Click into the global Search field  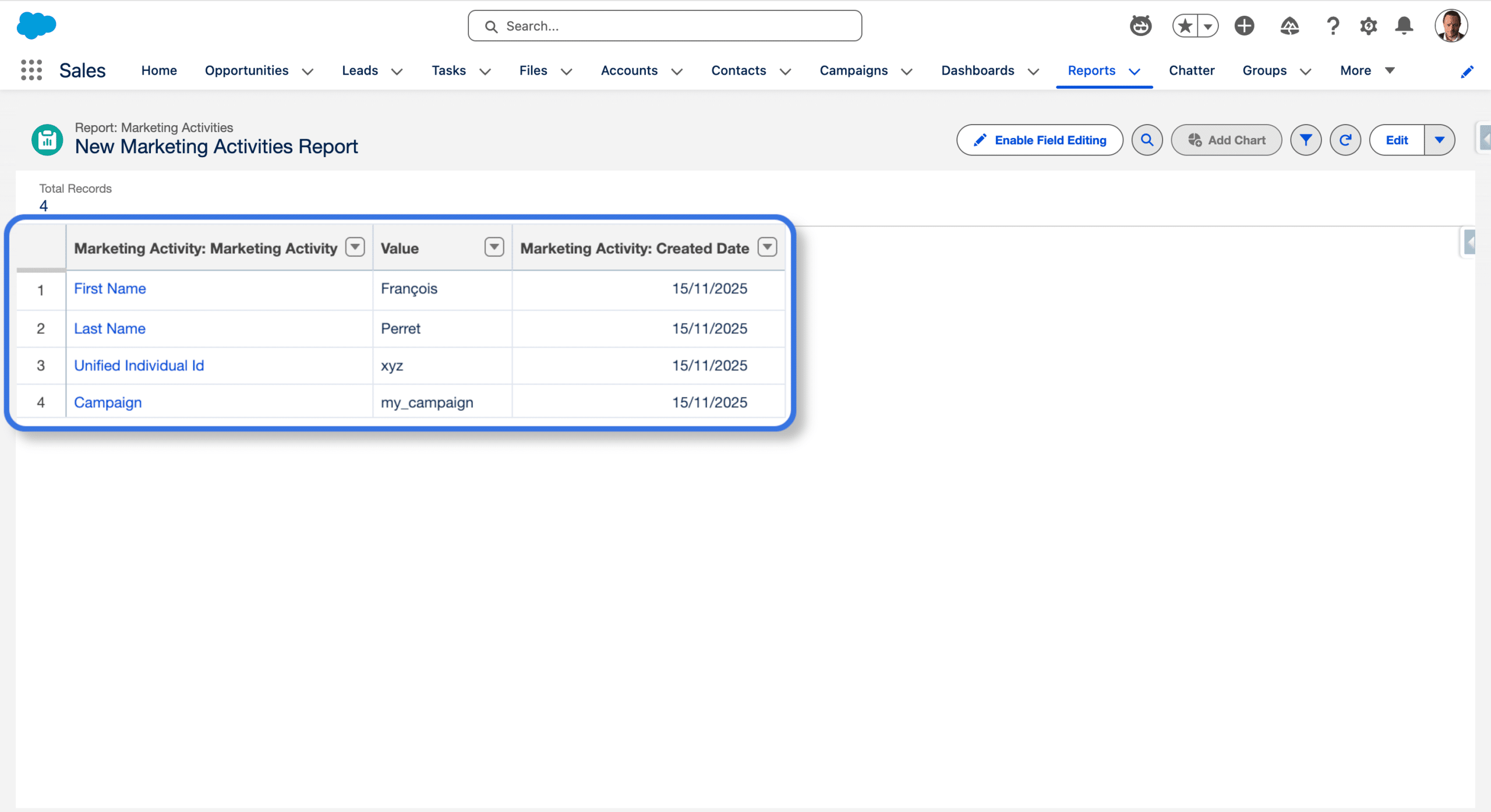click(664, 26)
